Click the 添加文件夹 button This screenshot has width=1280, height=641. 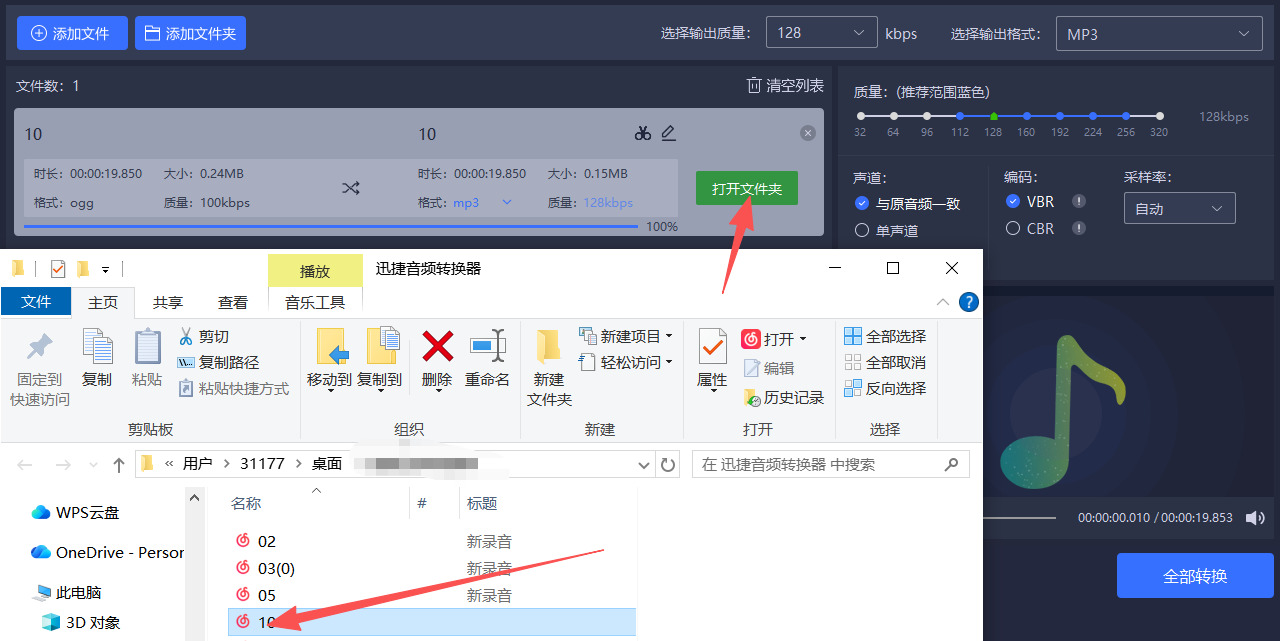click(190, 33)
